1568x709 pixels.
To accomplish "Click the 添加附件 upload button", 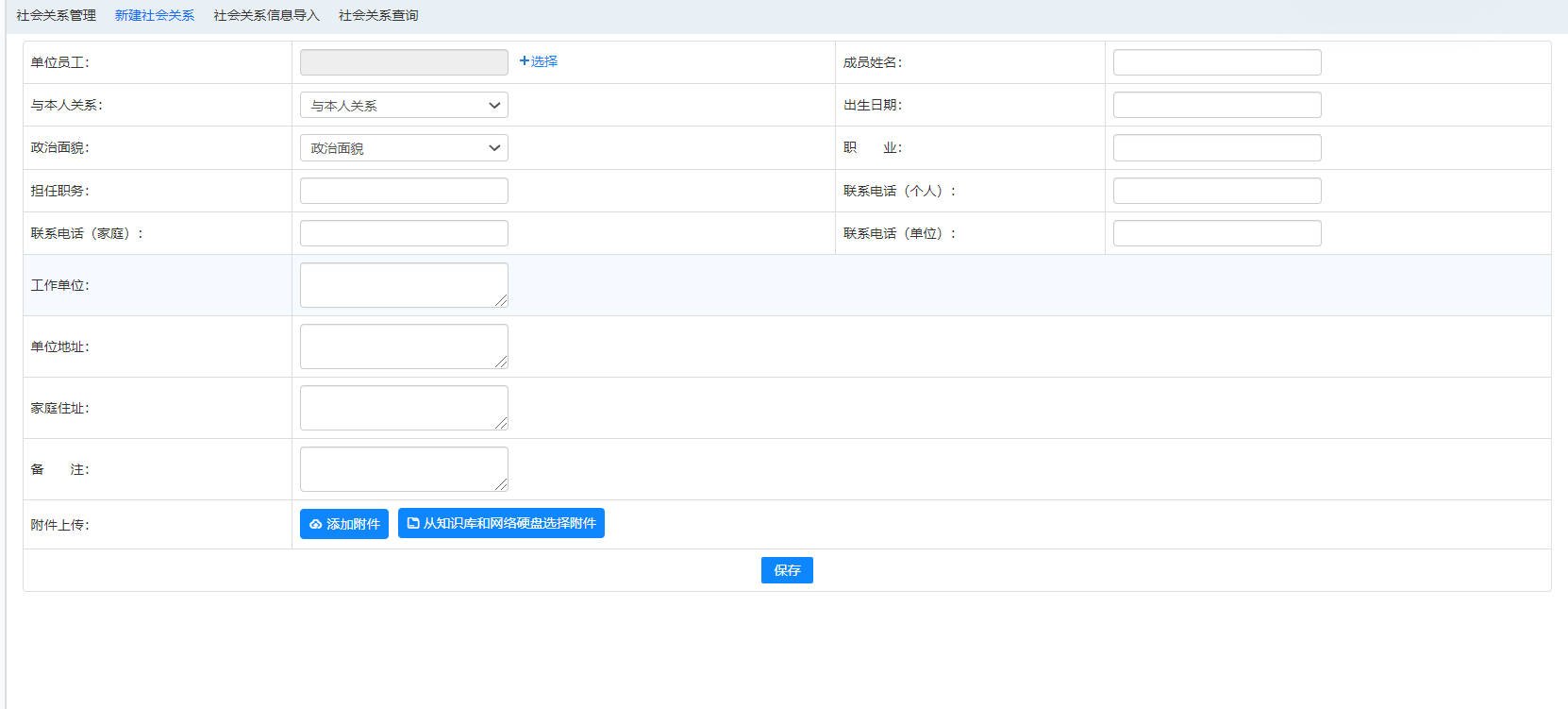I will tap(344, 524).
